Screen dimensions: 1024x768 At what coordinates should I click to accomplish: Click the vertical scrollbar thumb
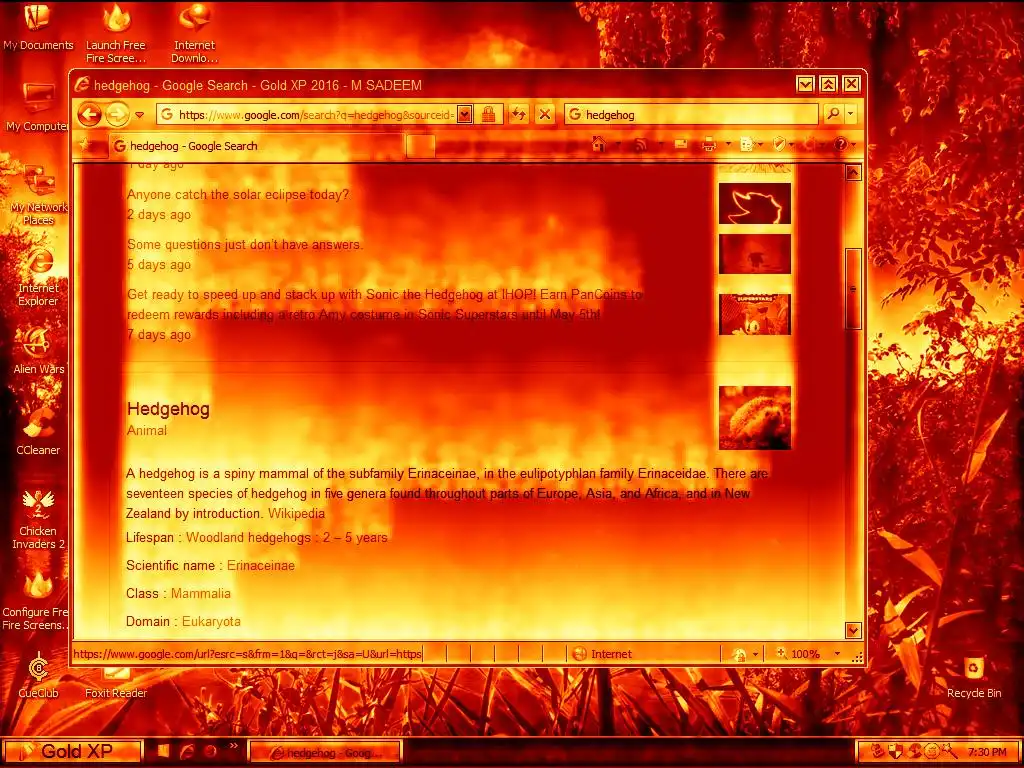854,289
